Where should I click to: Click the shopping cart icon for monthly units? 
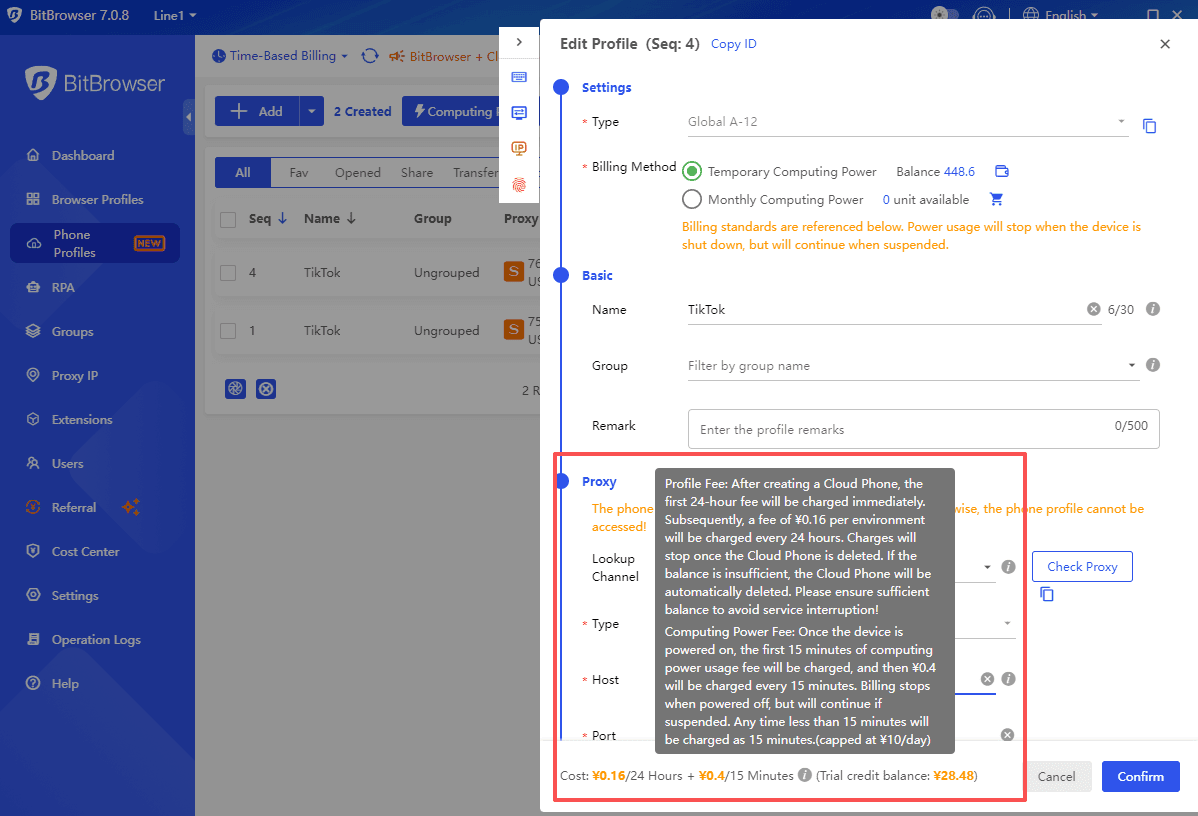pos(996,199)
